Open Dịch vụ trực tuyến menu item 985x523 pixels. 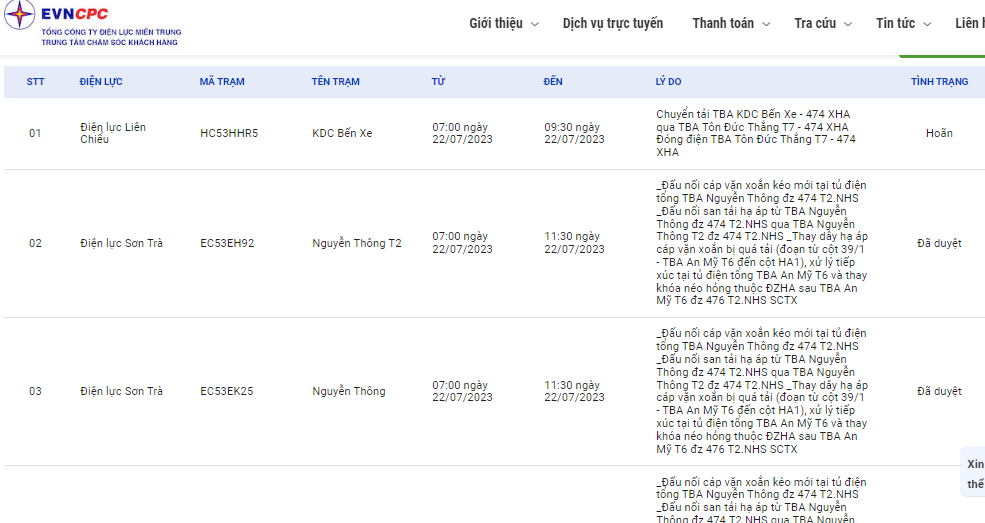click(x=612, y=23)
